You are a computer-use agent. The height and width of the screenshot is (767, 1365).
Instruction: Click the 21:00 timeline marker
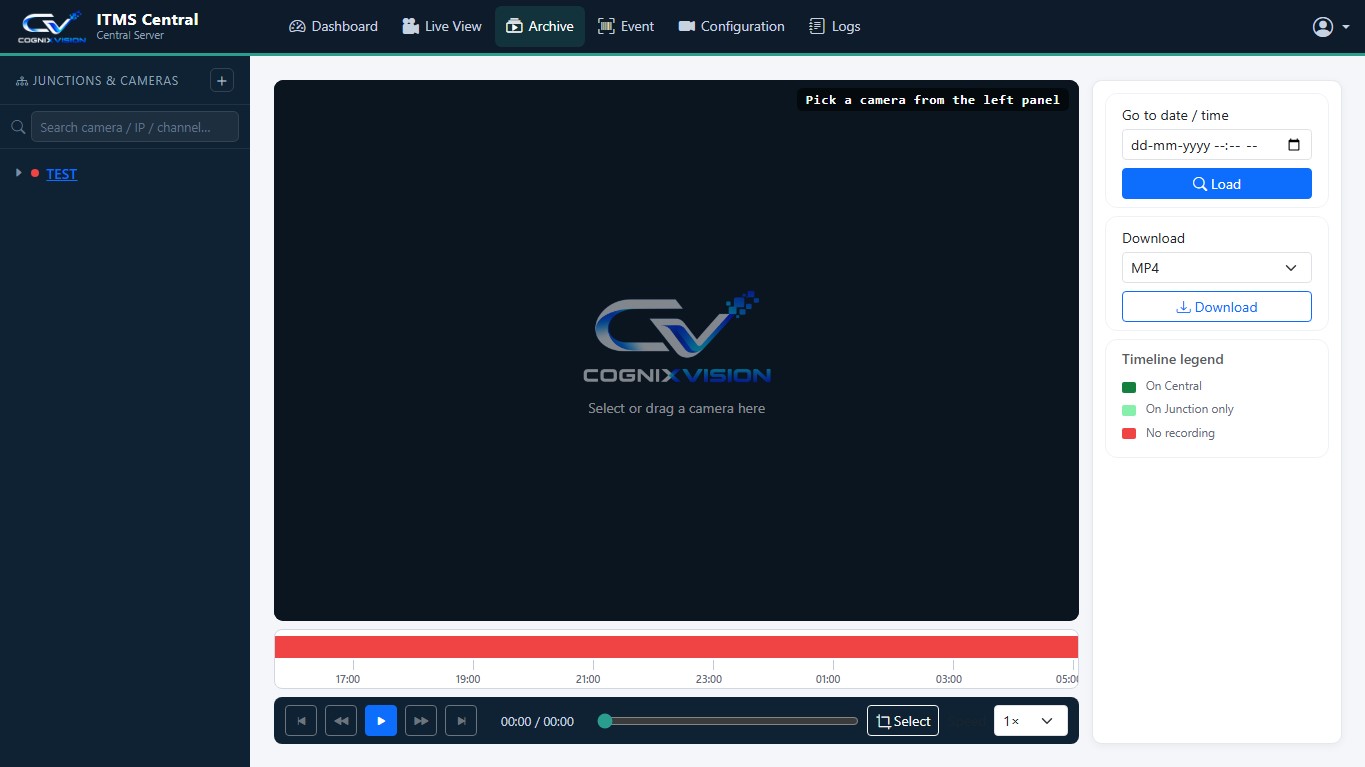(588, 679)
